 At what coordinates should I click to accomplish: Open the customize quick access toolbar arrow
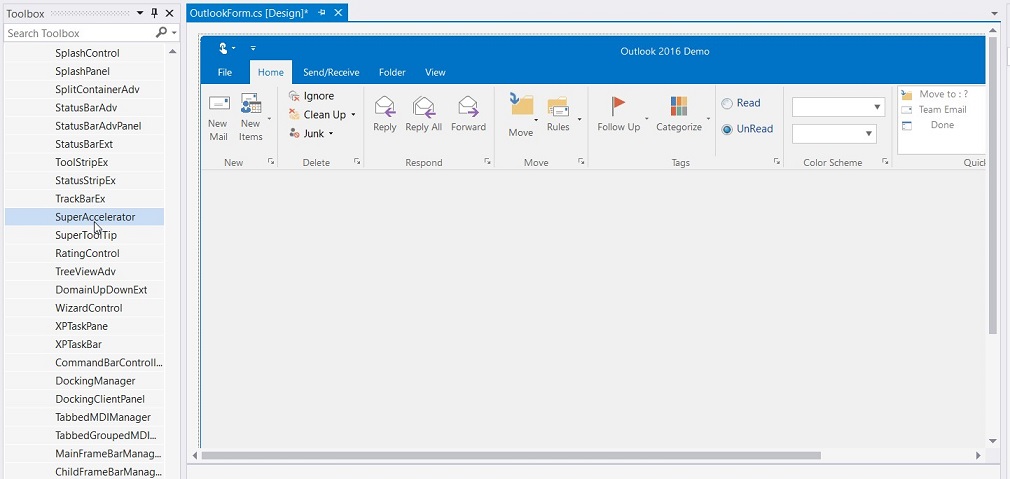[x=253, y=48]
